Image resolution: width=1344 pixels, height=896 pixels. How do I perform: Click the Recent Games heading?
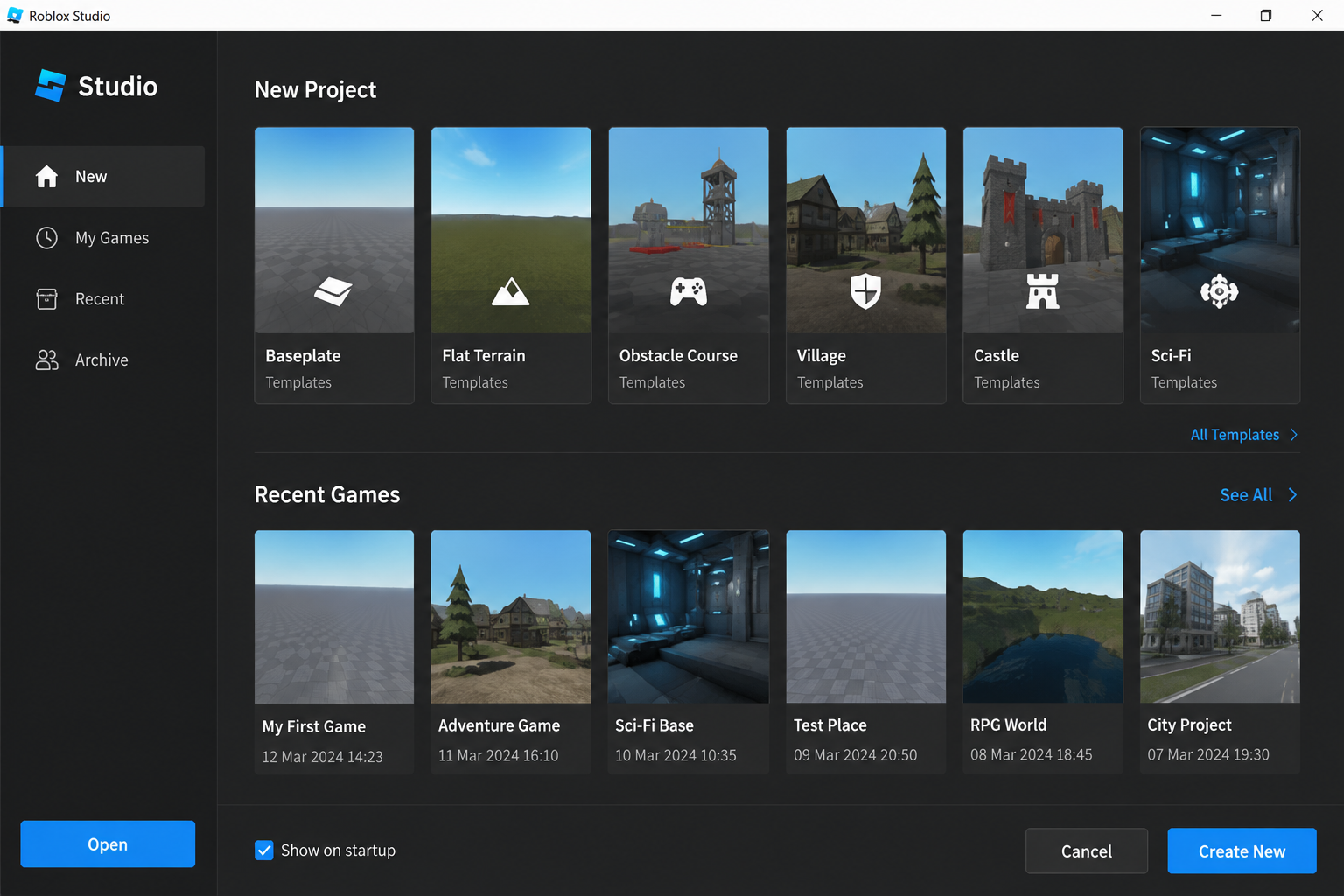[327, 495]
